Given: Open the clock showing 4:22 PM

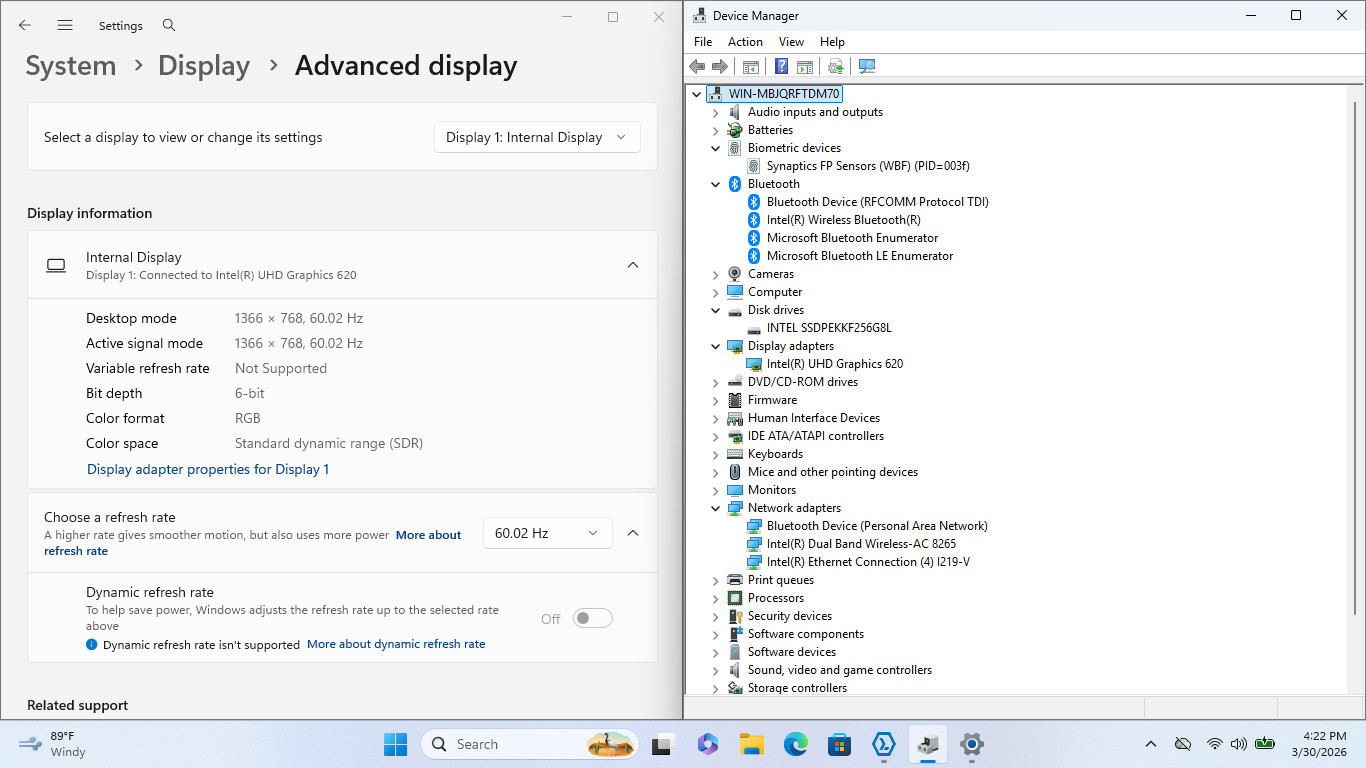Looking at the screenshot, I should click(x=1319, y=744).
